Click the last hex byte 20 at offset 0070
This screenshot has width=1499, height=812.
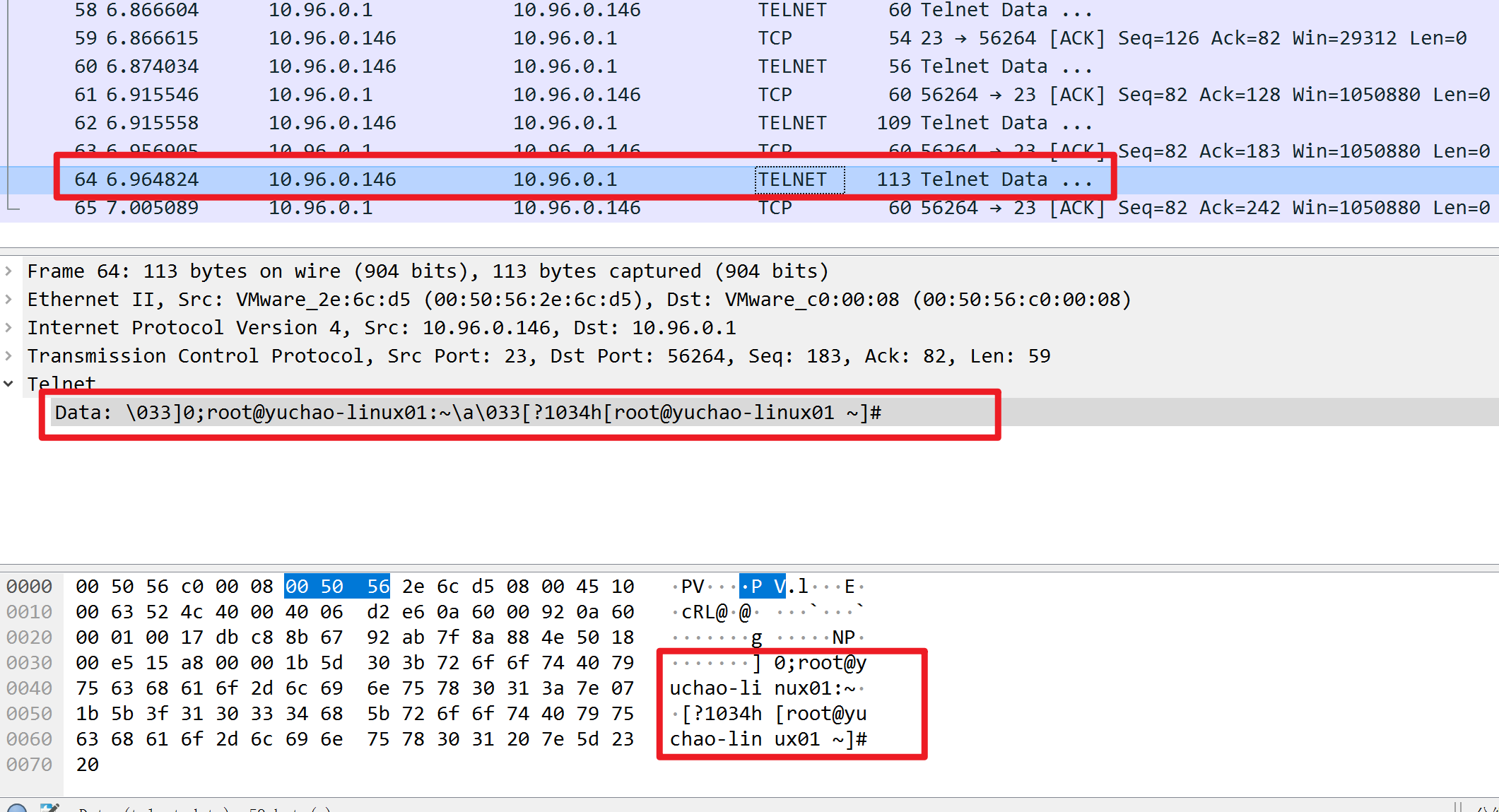click(x=88, y=765)
